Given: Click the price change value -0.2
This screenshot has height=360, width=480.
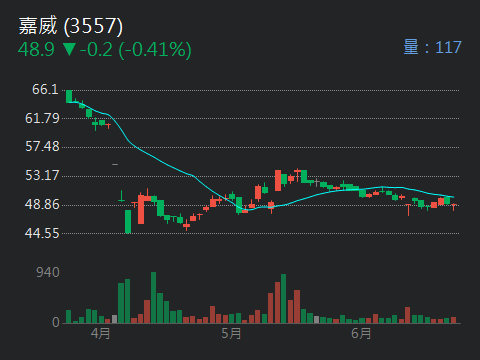Looking at the screenshot, I should tap(96, 50).
